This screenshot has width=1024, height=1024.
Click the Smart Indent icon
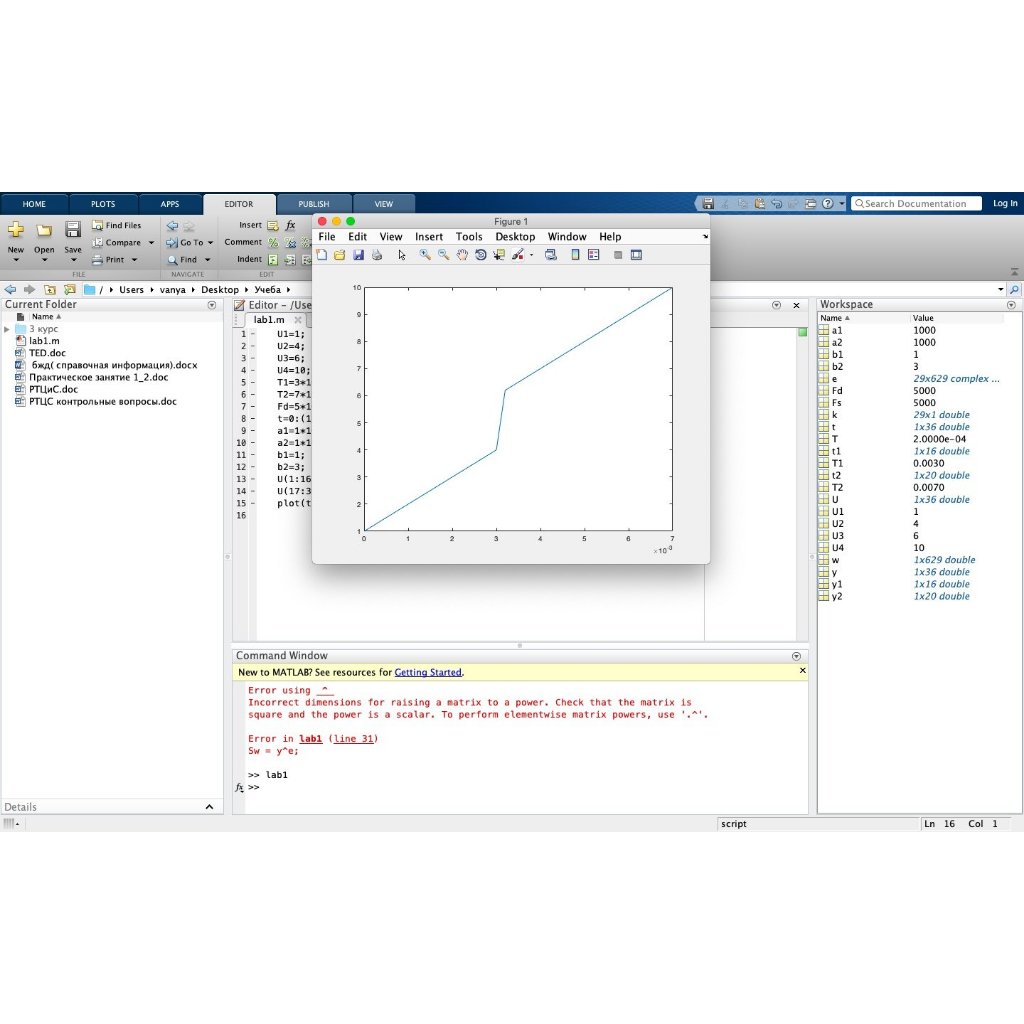click(273, 260)
